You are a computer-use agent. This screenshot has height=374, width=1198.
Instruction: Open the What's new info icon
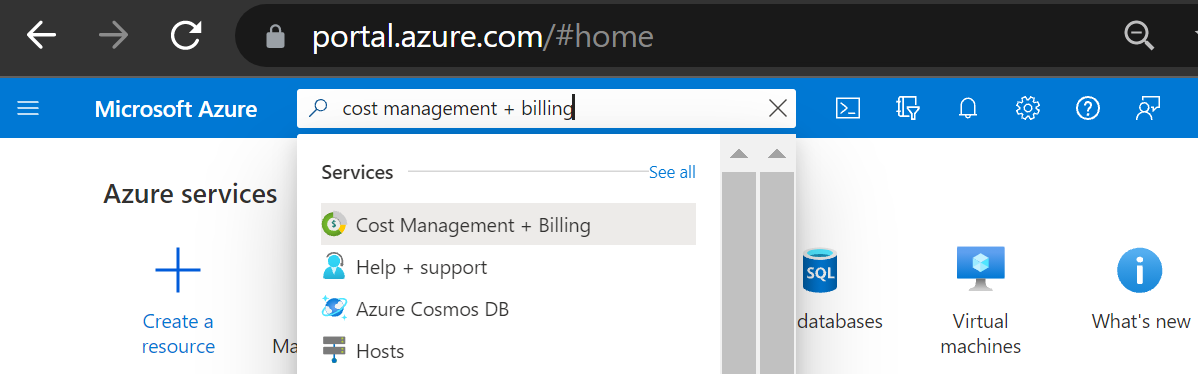pyautogui.click(x=1140, y=270)
